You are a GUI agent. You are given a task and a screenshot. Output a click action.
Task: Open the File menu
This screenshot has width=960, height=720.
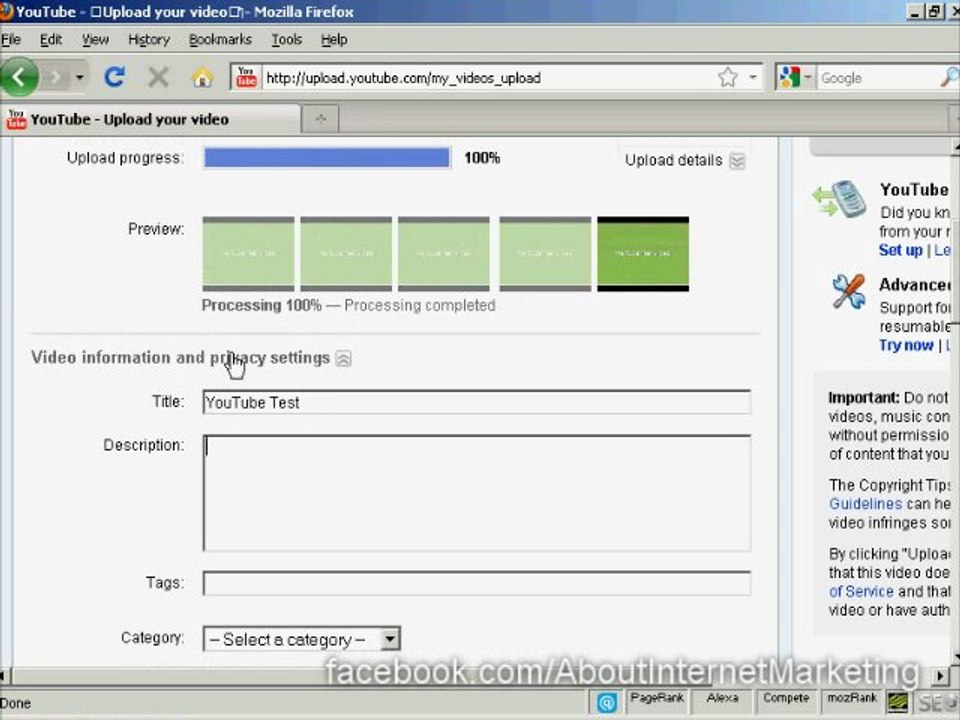[x=10, y=40]
